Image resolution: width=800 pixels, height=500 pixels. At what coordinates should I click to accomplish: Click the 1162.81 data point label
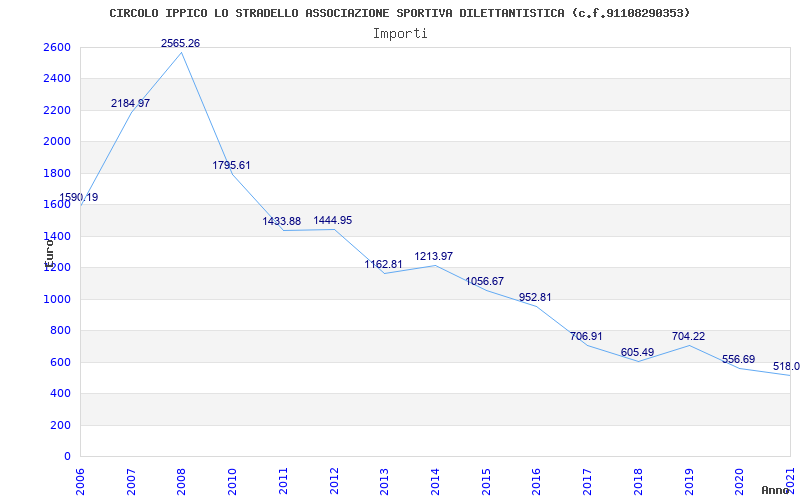(383, 264)
